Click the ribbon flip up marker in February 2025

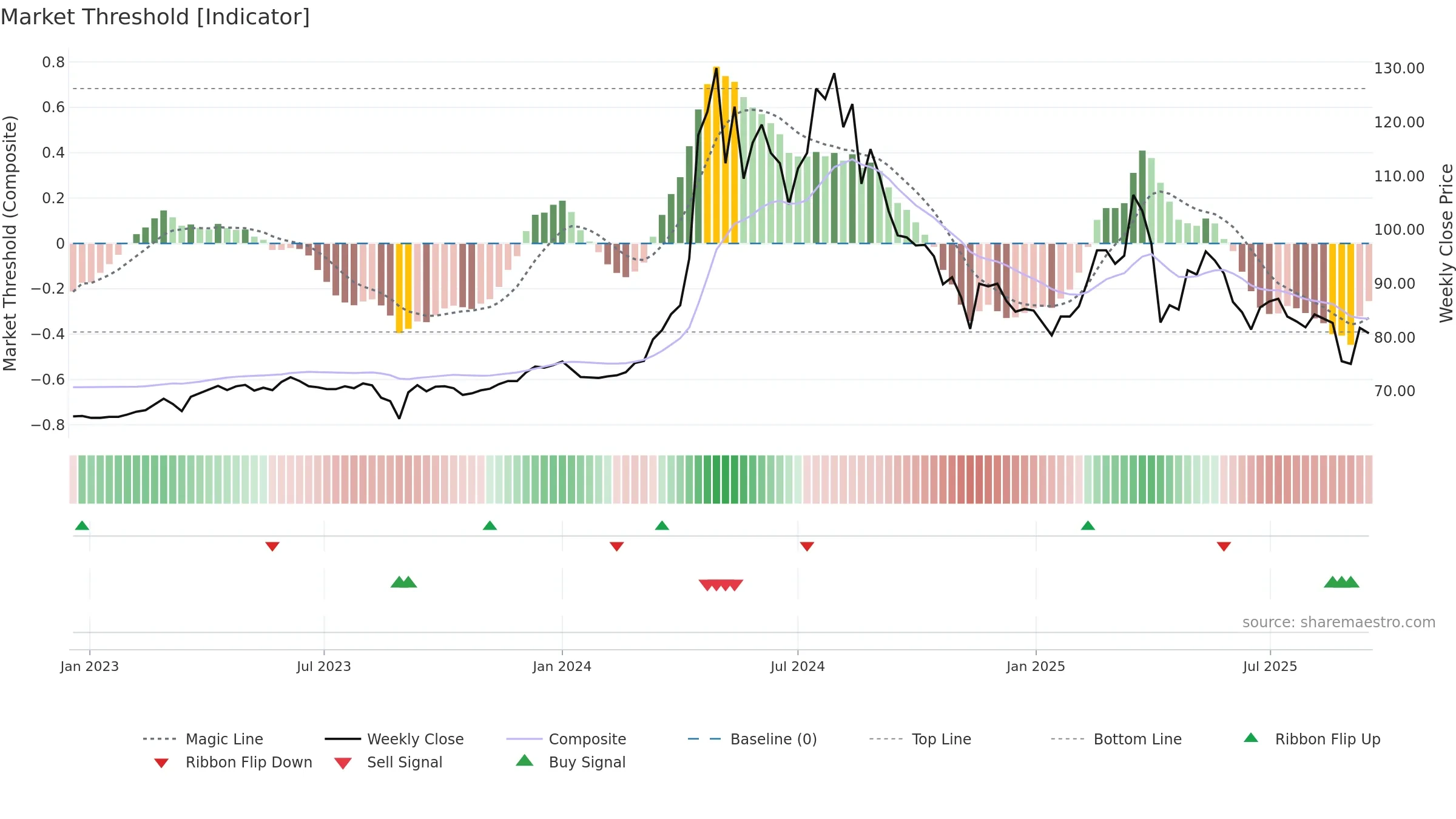pyautogui.click(x=1088, y=525)
